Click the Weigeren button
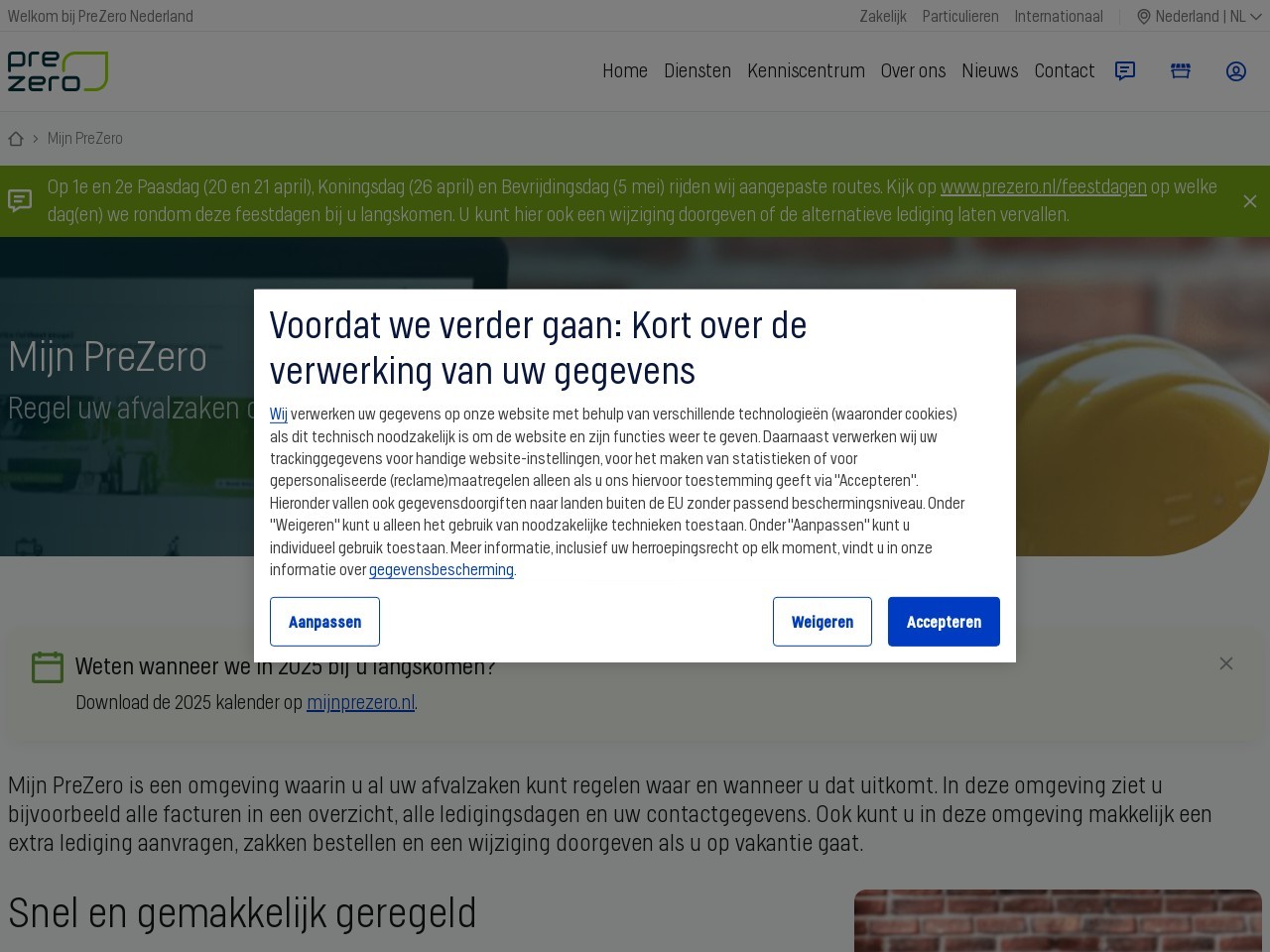 coord(823,622)
